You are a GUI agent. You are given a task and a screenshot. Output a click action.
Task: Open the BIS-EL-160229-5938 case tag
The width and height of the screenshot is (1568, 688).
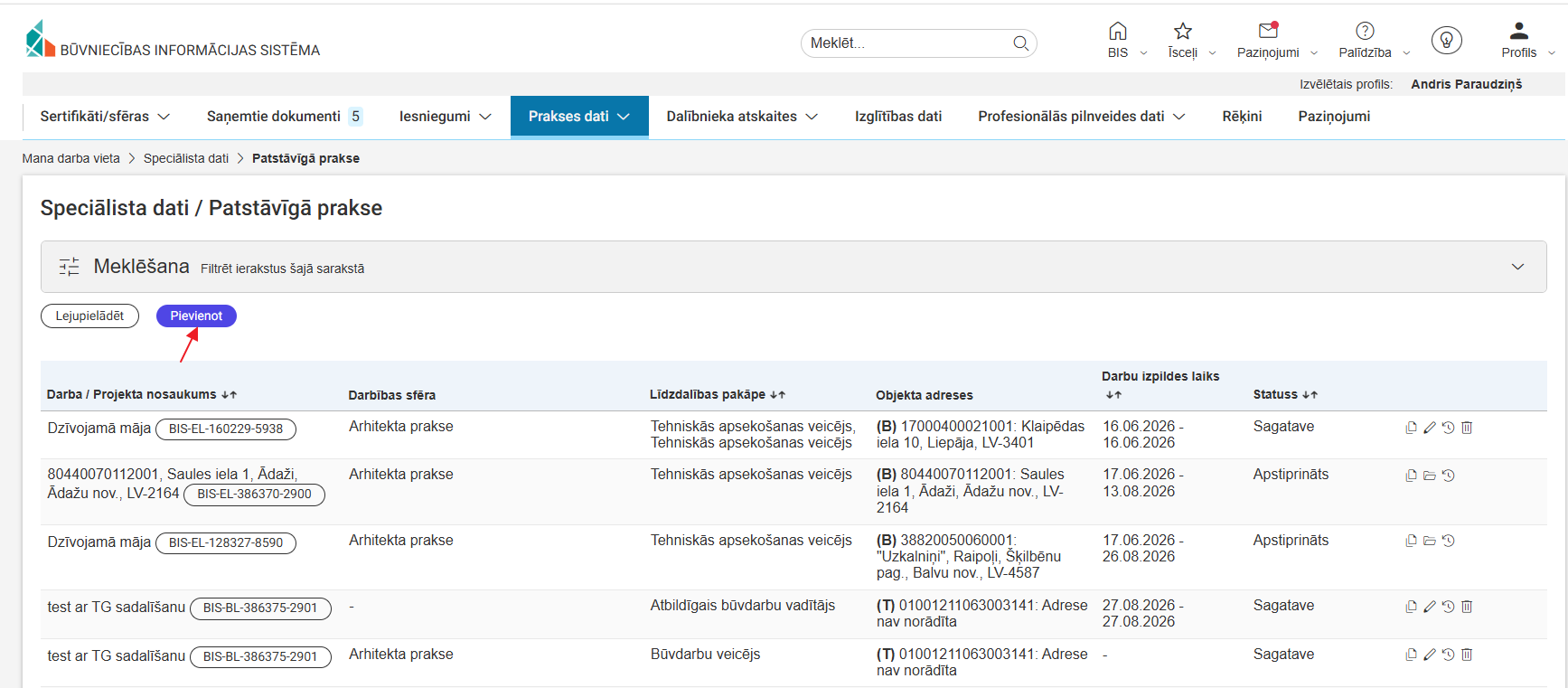226,429
